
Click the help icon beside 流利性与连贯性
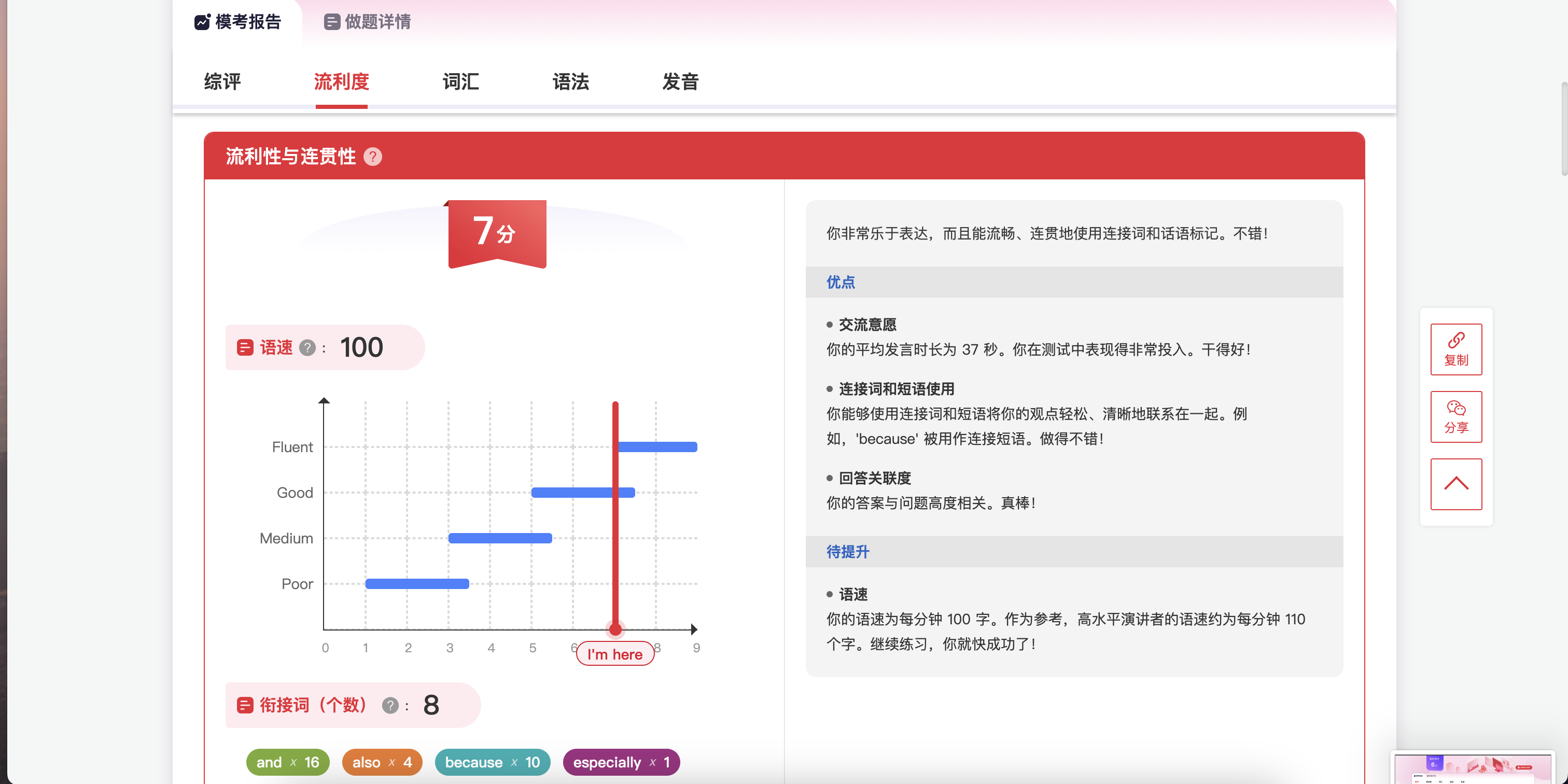pos(372,157)
